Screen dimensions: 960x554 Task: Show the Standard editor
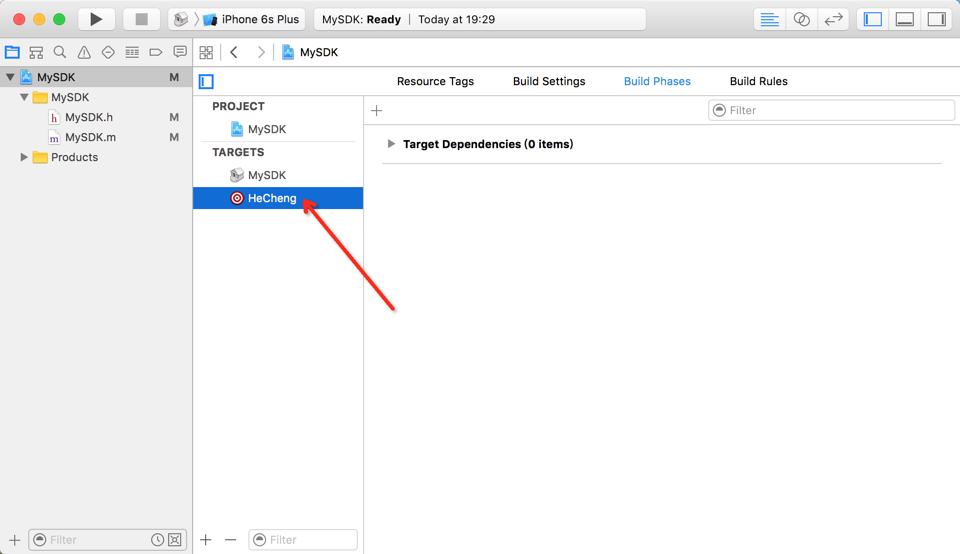click(x=770, y=19)
